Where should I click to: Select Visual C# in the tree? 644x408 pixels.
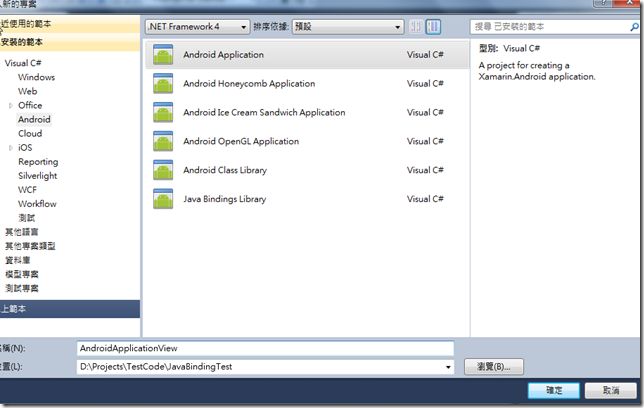[x=23, y=63]
